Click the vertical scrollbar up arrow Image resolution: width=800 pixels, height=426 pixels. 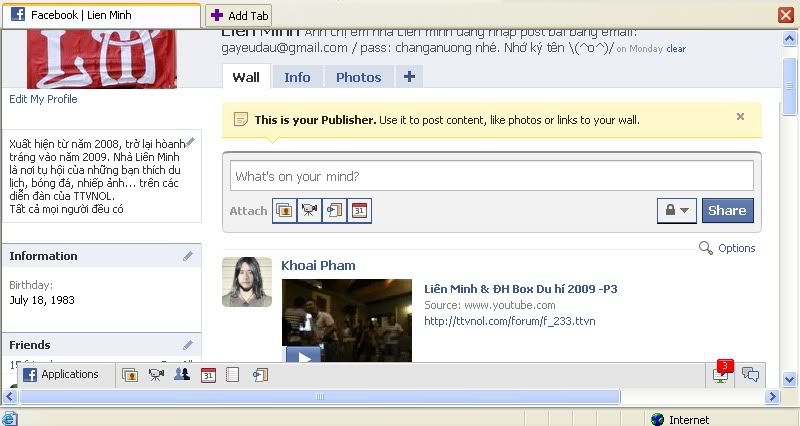[790, 39]
